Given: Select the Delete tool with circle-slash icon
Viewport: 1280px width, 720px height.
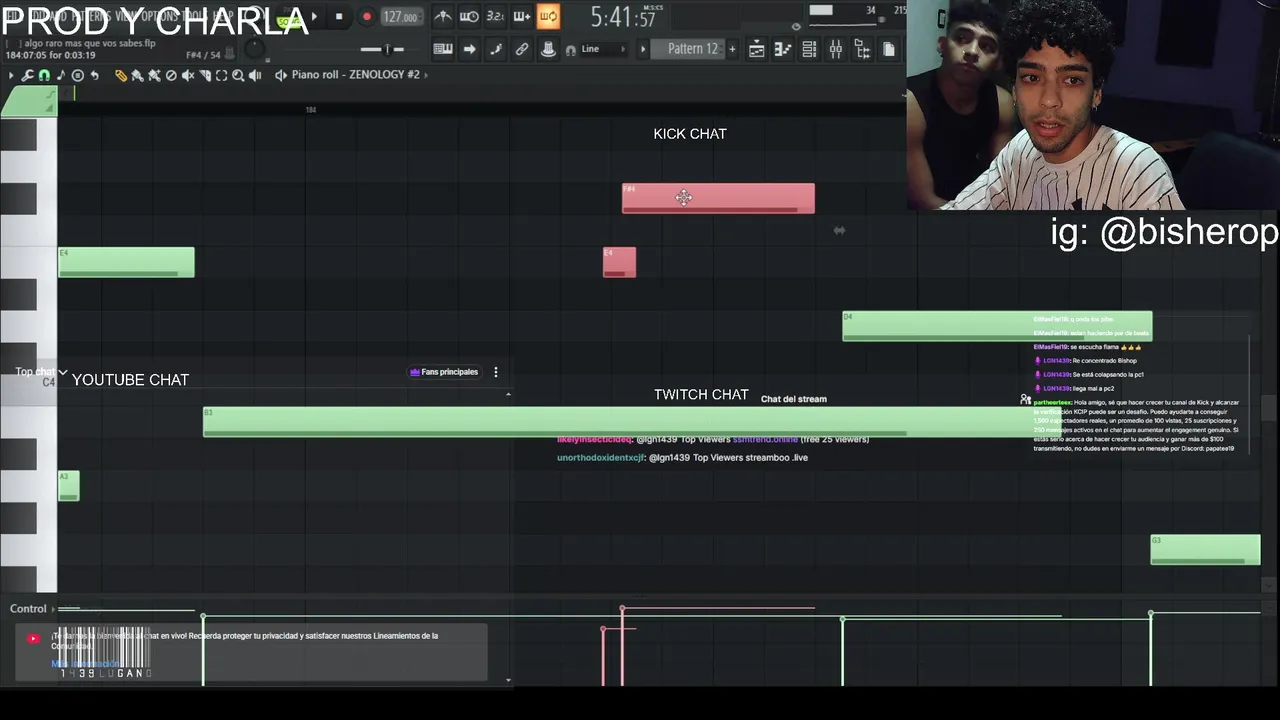Looking at the screenshot, I should tap(171, 75).
